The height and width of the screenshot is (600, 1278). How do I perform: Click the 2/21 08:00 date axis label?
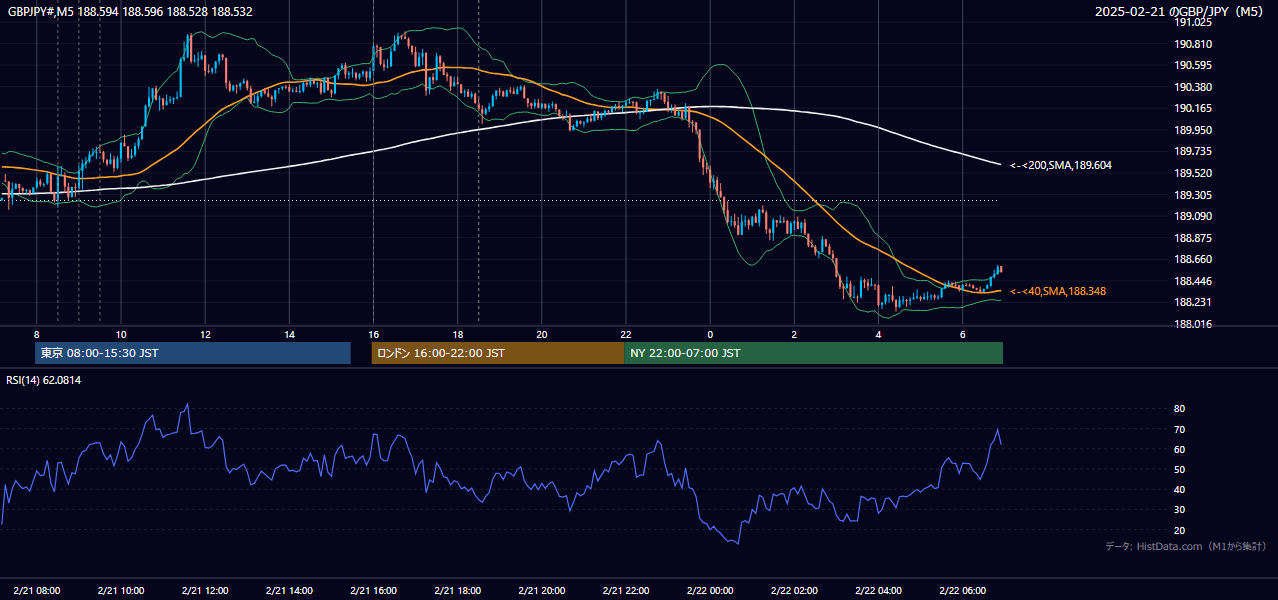click(37, 590)
